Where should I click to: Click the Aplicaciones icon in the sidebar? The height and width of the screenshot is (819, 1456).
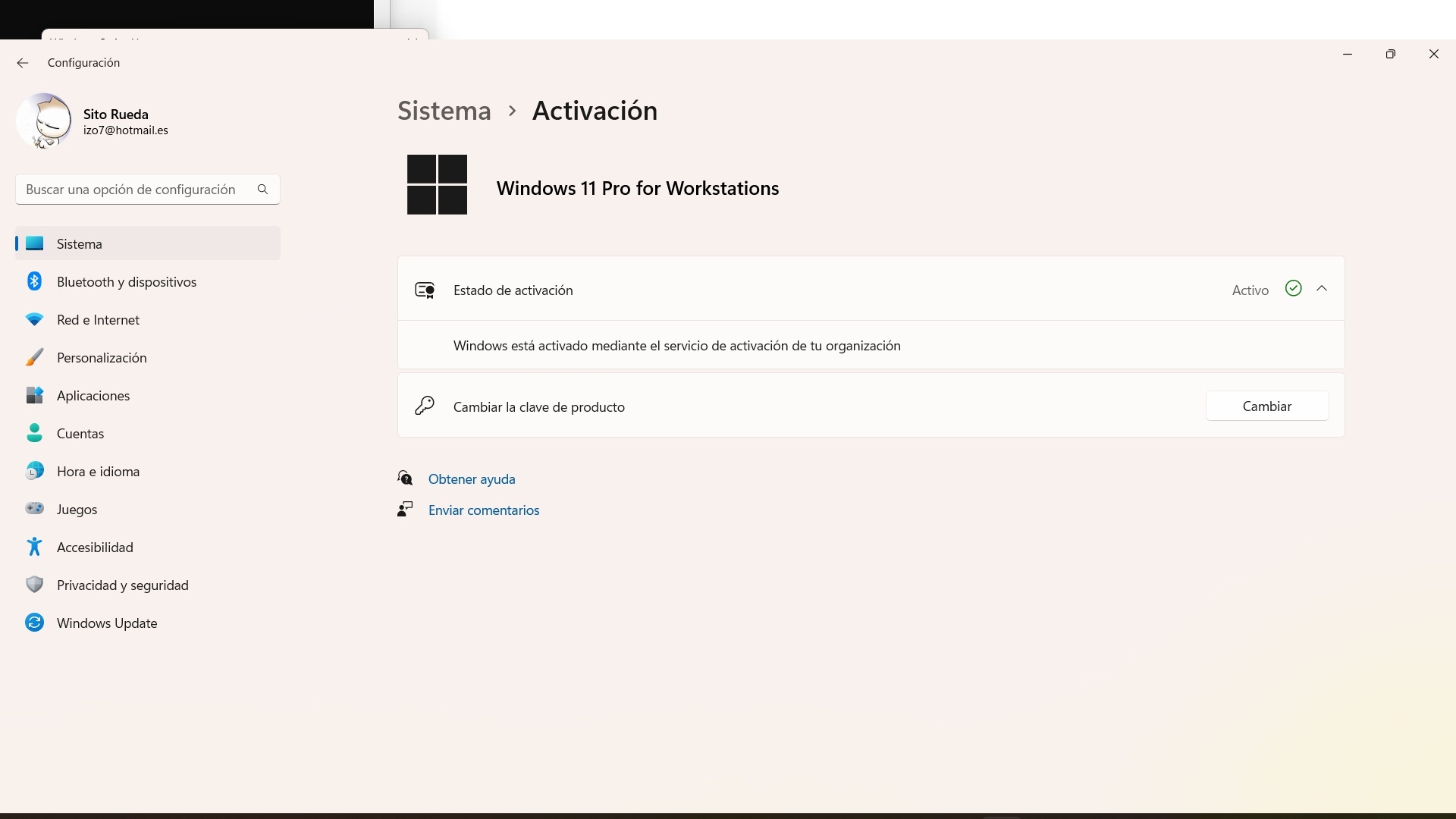pos(34,395)
